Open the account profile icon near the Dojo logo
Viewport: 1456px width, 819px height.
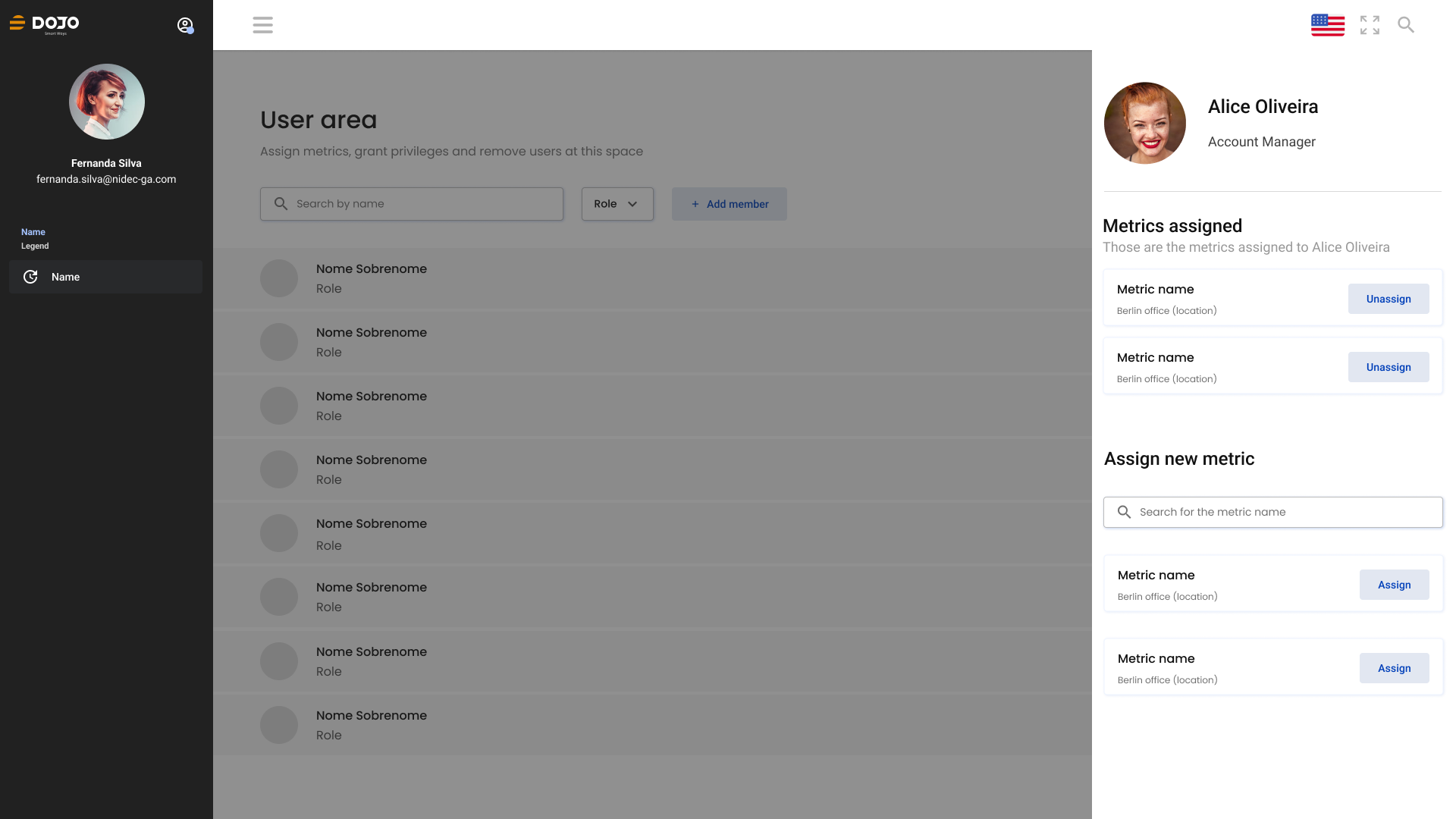[x=185, y=25]
